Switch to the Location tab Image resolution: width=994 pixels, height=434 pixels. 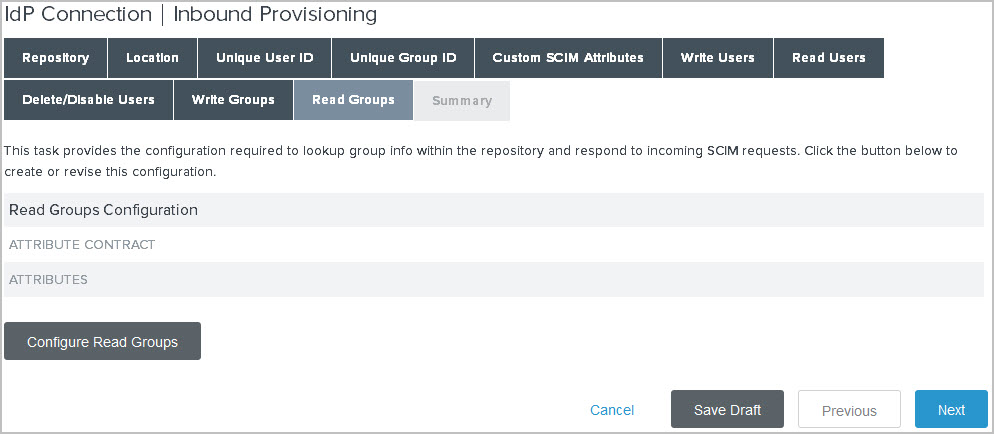point(152,58)
